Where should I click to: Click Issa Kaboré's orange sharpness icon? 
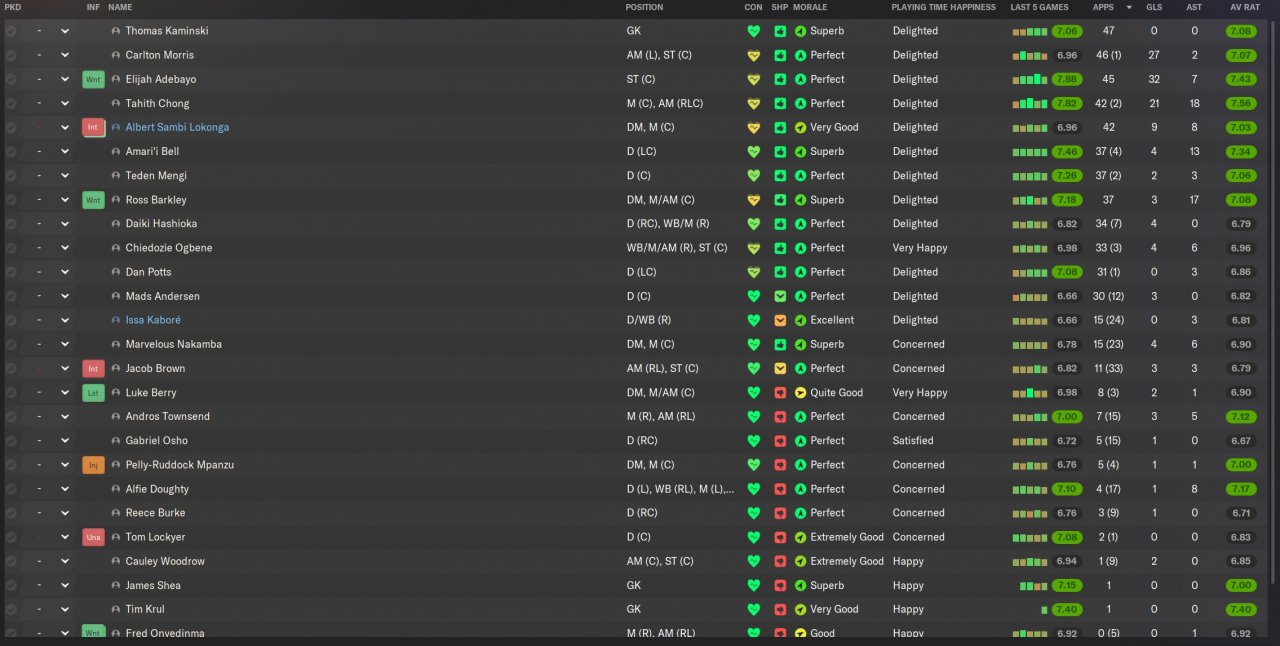(780, 320)
